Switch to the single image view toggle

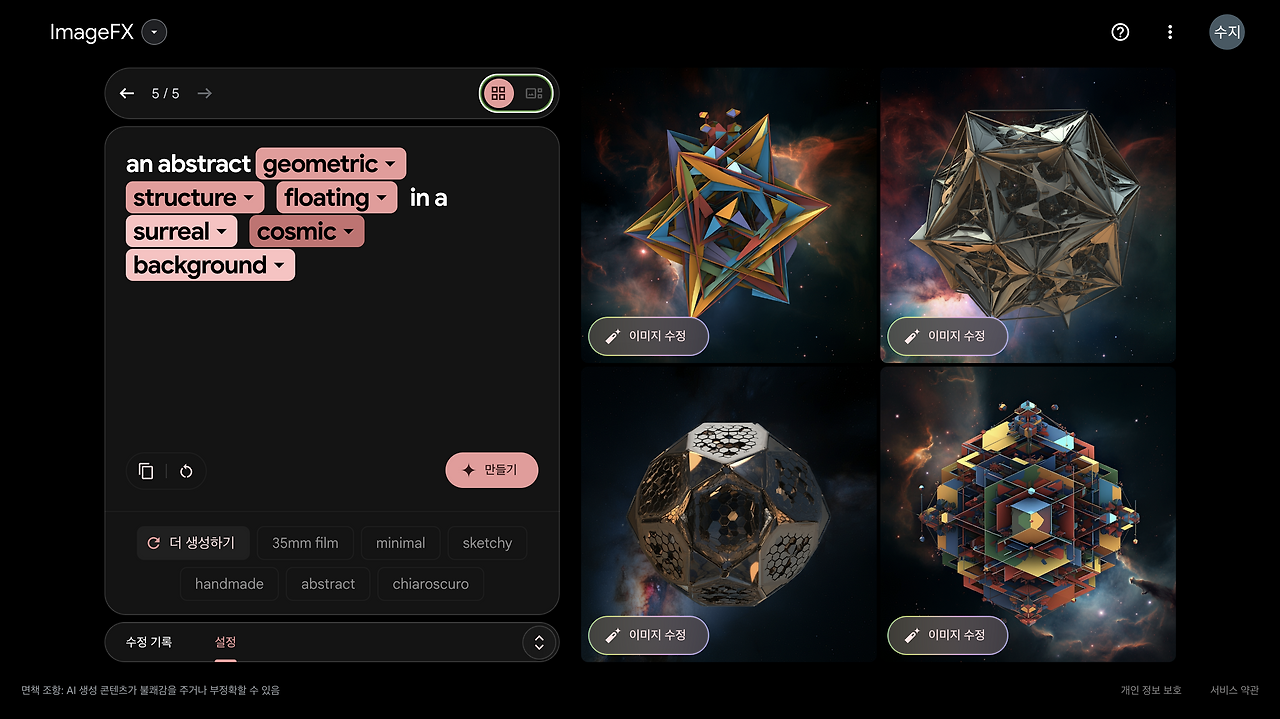click(534, 93)
